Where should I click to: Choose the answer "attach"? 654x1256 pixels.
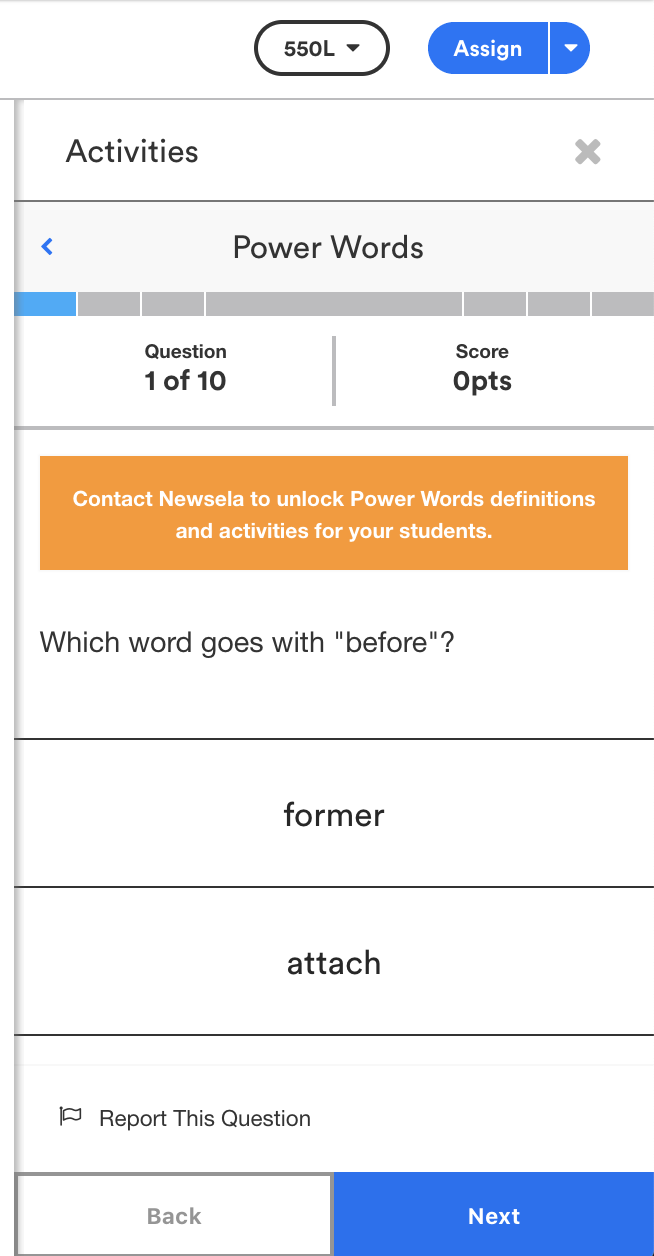point(333,962)
